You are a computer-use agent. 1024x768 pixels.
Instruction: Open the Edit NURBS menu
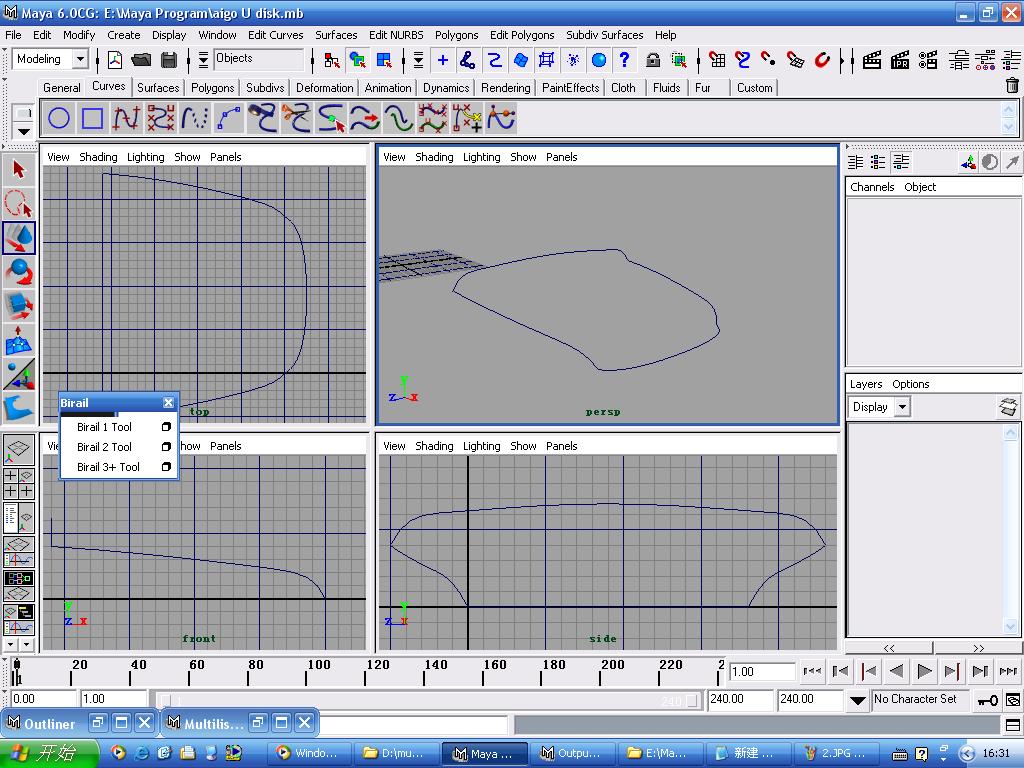pos(396,35)
